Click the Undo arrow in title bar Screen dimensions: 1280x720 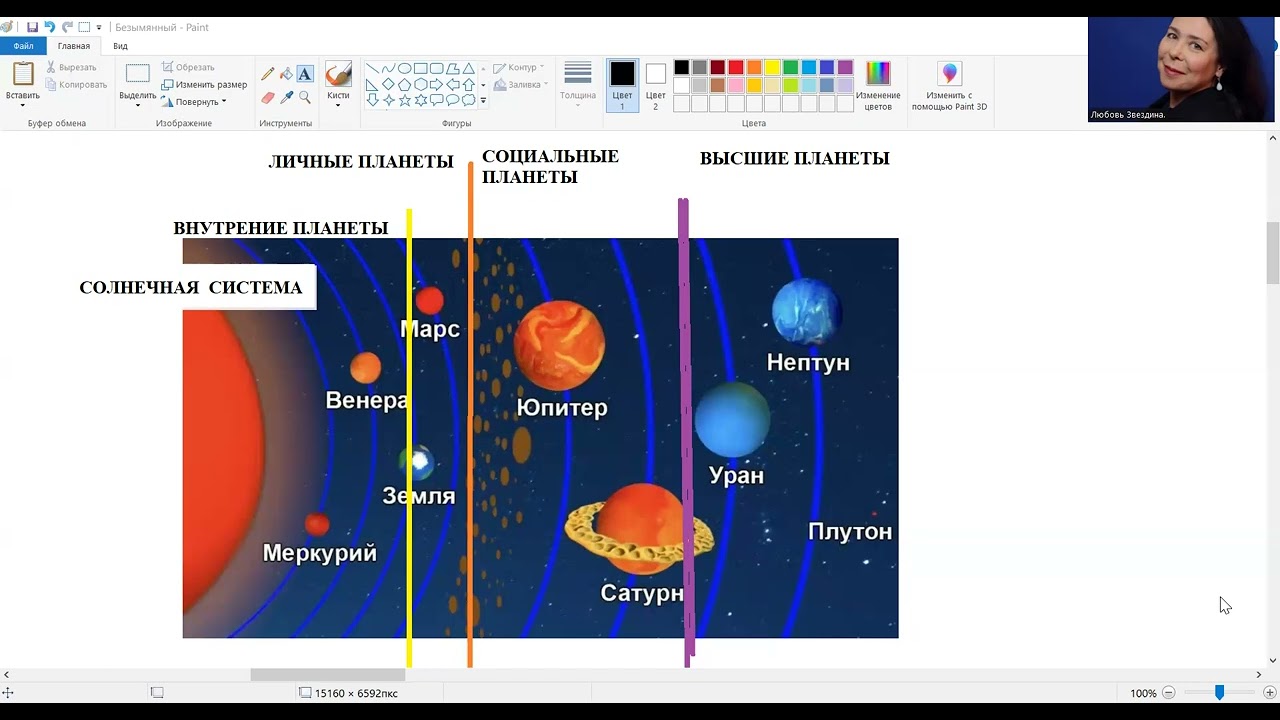(49, 27)
